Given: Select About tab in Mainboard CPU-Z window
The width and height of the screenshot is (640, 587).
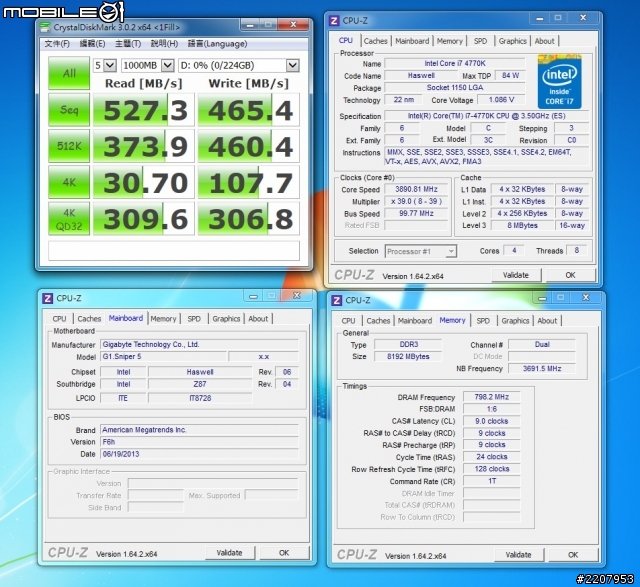Looking at the screenshot, I should 258,319.
